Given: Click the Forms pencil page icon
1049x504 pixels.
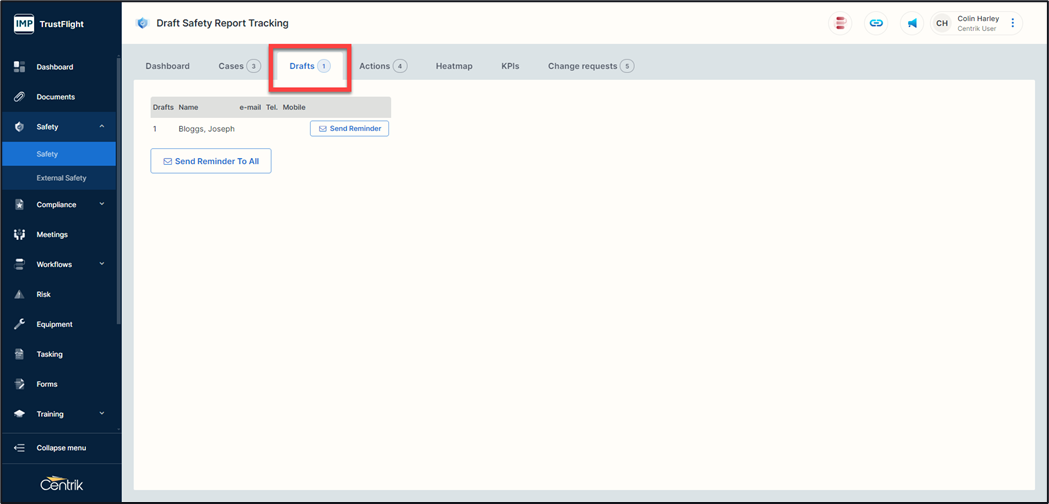Looking at the screenshot, I should (x=19, y=384).
